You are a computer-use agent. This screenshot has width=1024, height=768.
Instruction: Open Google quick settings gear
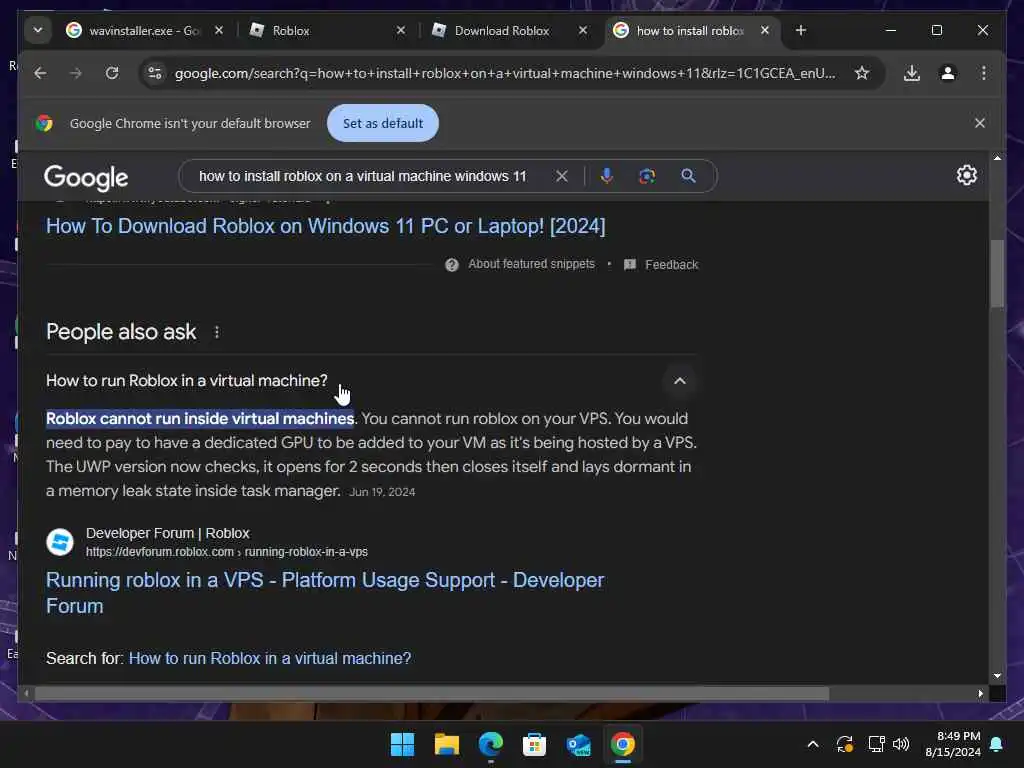[967, 175]
